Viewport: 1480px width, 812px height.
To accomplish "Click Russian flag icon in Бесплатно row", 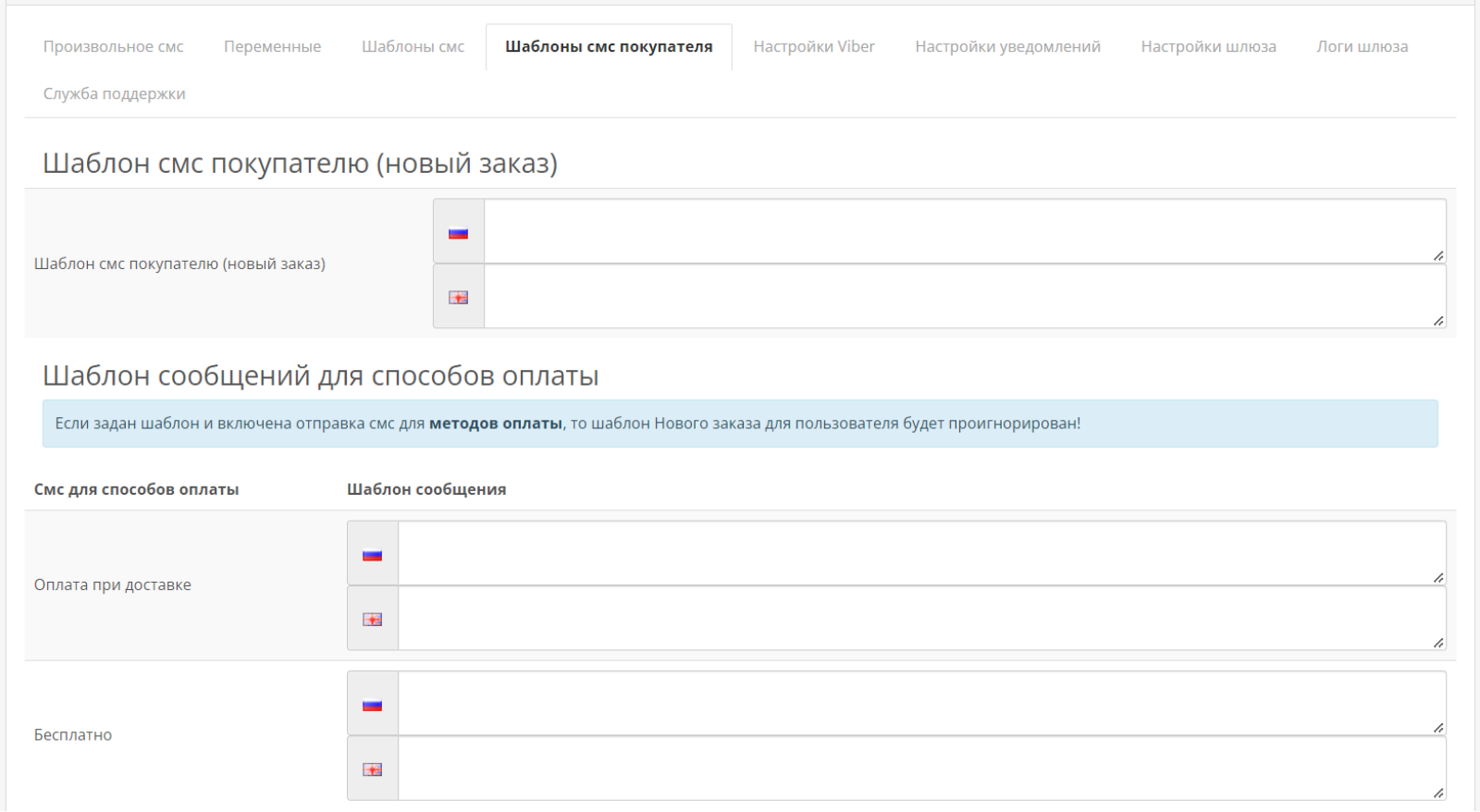I will [372, 705].
